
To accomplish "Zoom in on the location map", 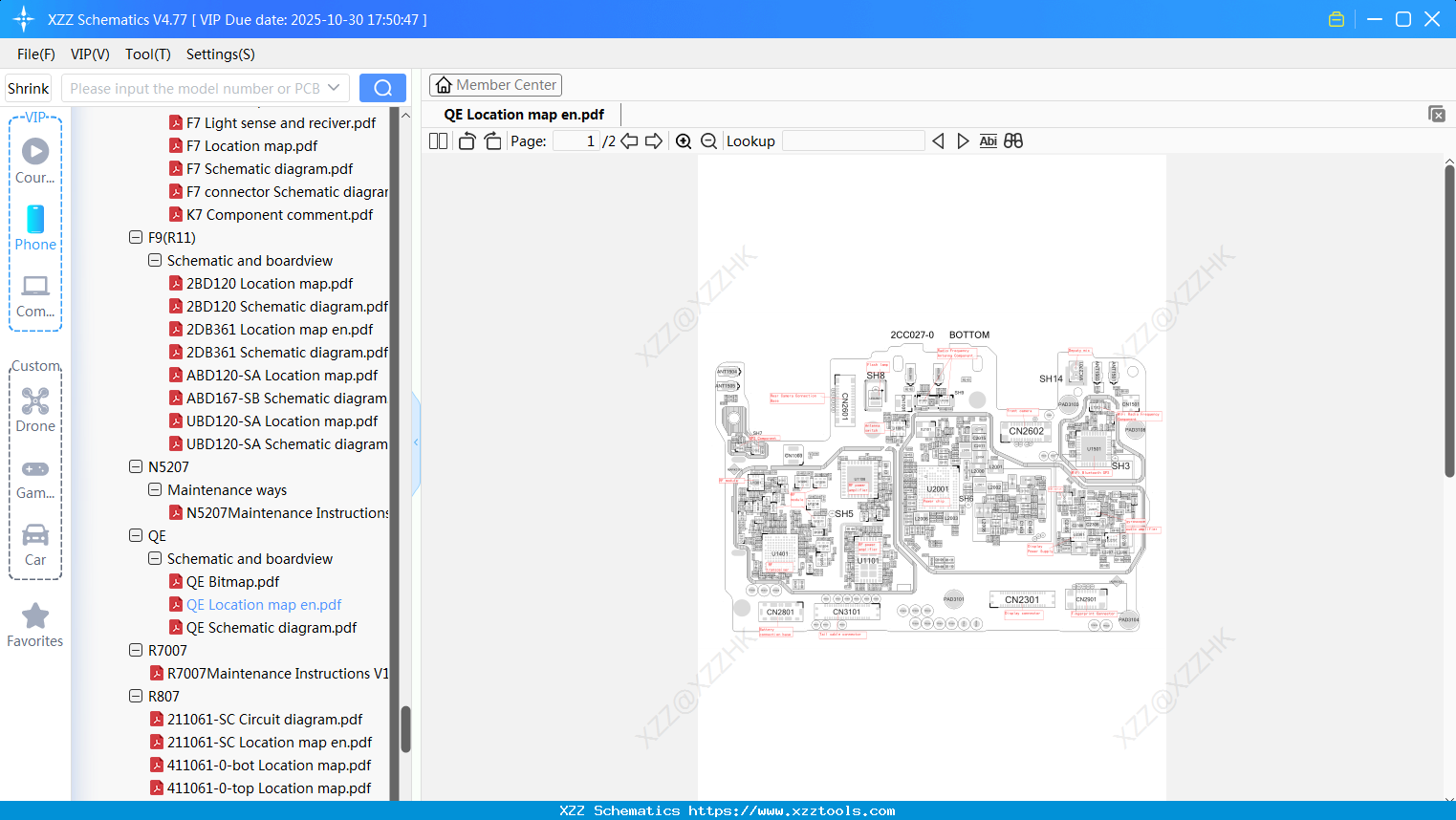I will point(684,141).
